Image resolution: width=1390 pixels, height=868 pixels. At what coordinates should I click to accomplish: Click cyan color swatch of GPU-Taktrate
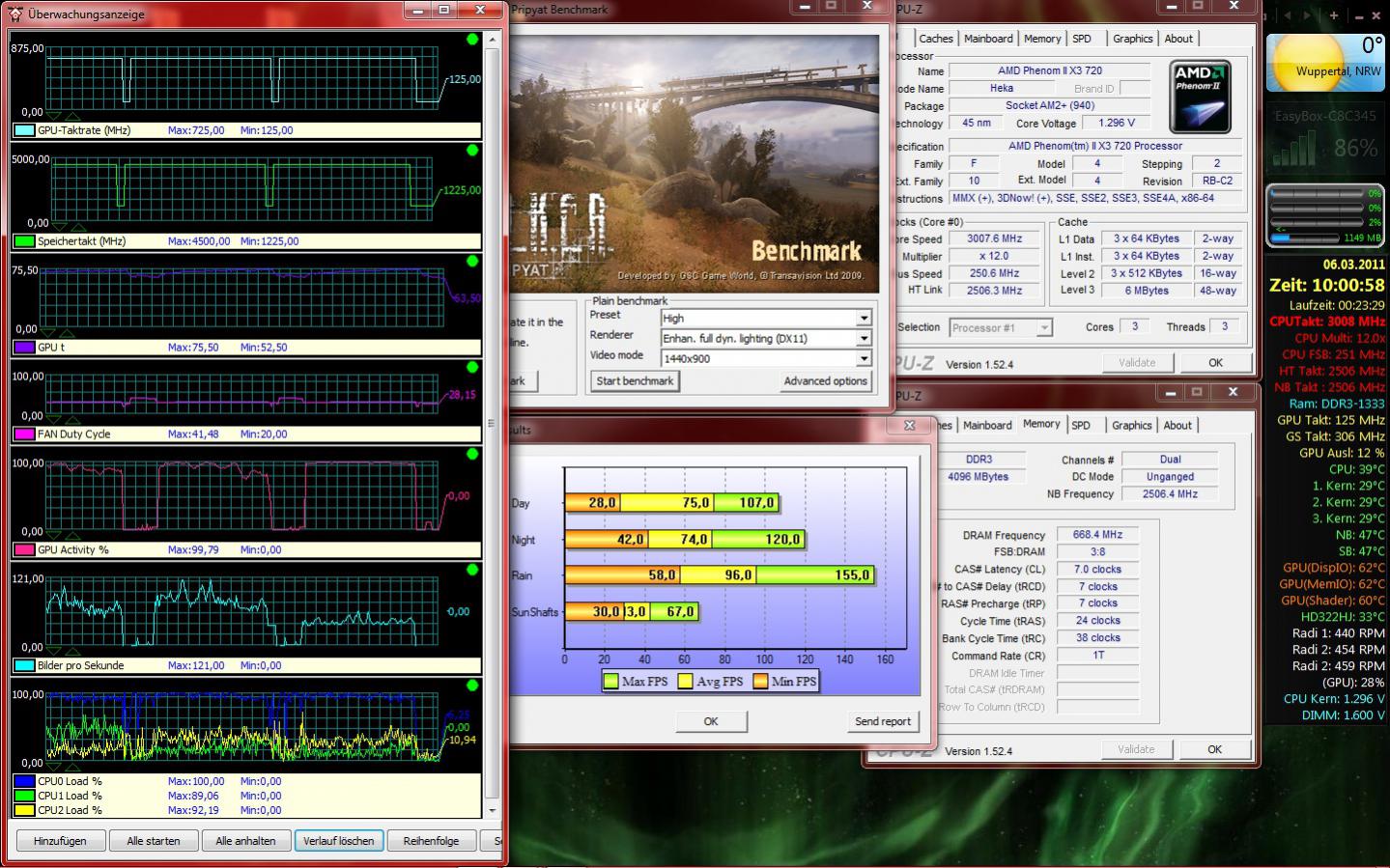24,130
